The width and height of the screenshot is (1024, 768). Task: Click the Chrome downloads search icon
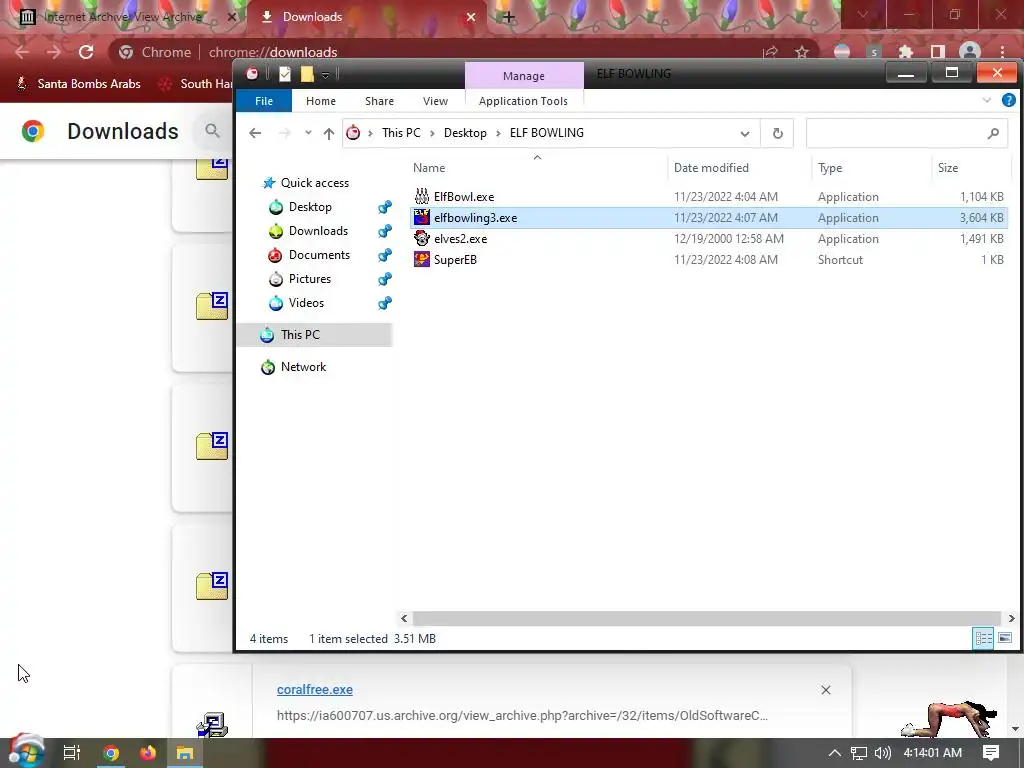[212, 131]
